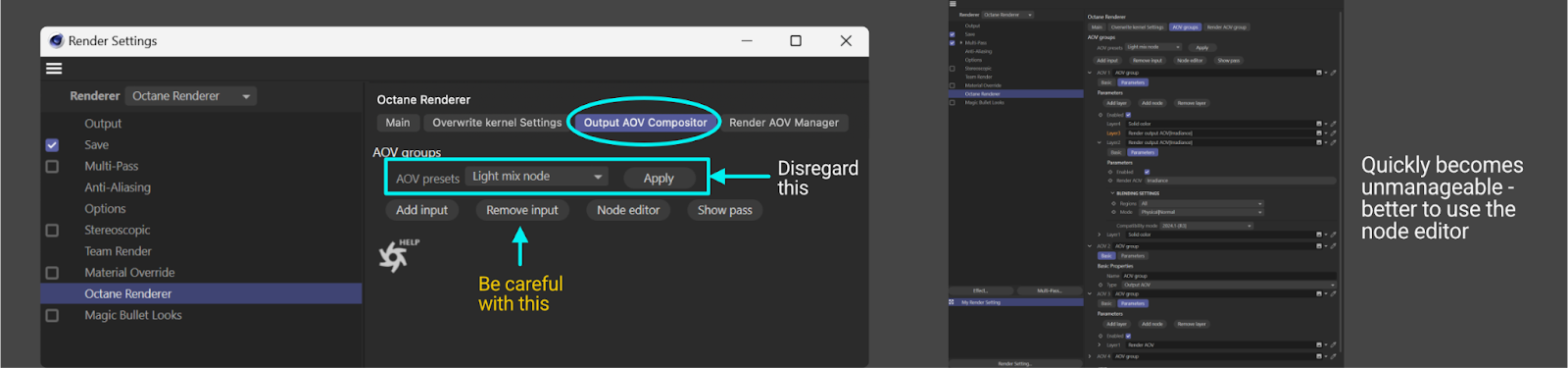Open the hamburger menu in Render Settings
Screen dimensions: 1568x368
(x=54, y=68)
